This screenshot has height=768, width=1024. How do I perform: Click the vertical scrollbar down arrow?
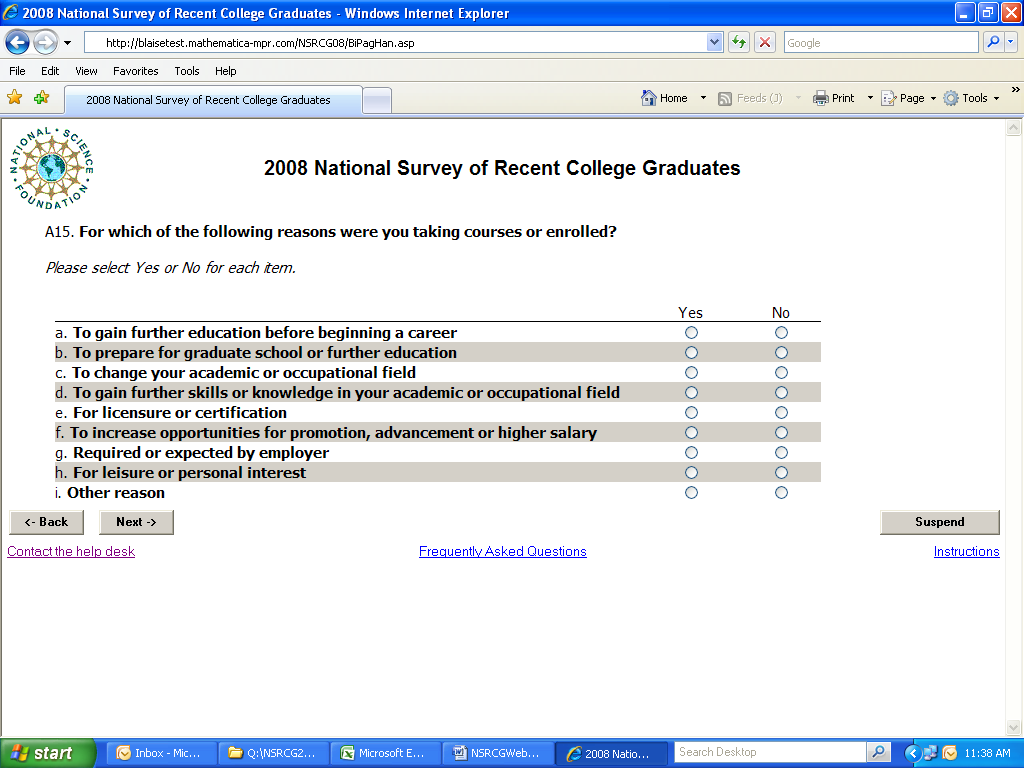click(1015, 727)
